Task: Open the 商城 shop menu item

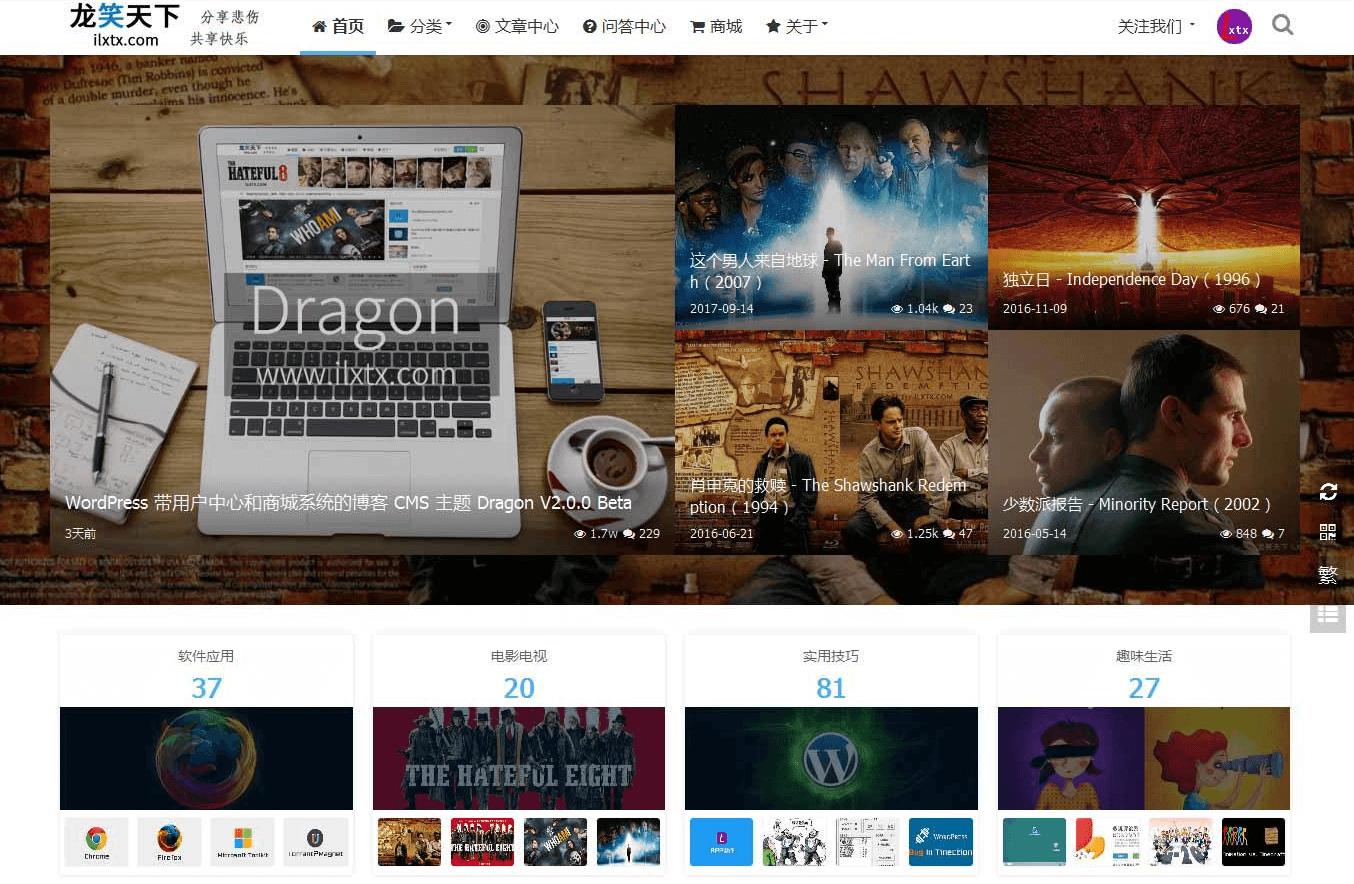Action: click(x=716, y=27)
